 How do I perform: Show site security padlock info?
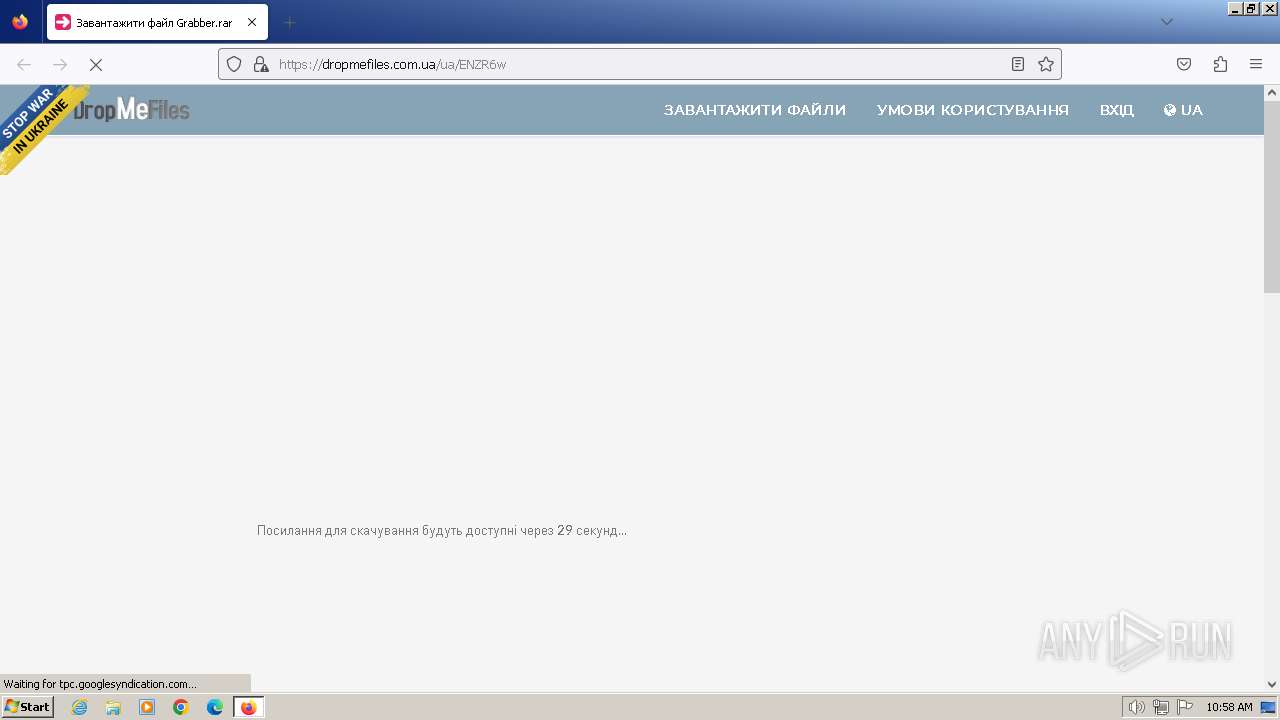[x=261, y=64]
